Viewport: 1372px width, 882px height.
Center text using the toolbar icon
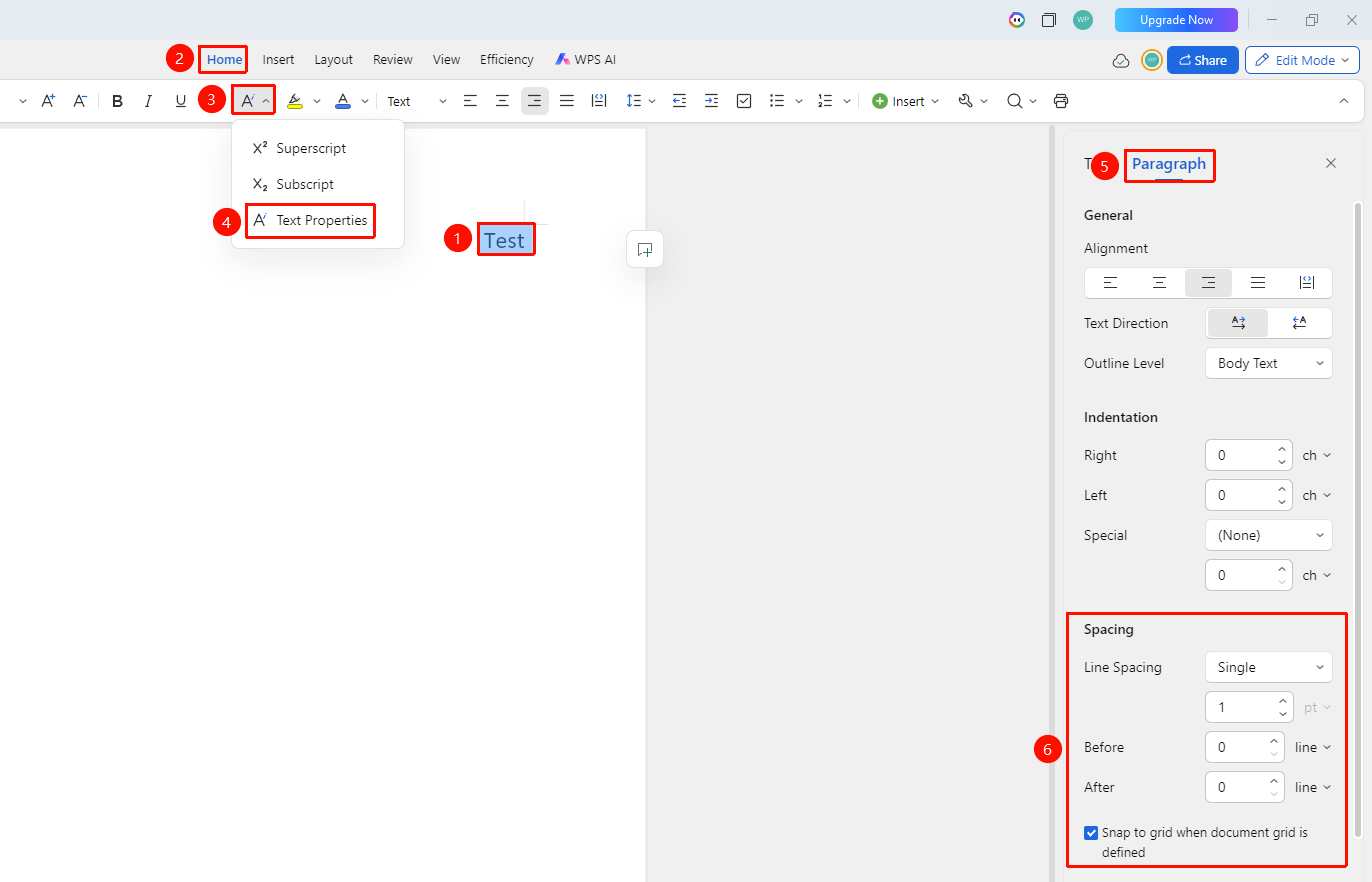pyautogui.click(x=502, y=101)
